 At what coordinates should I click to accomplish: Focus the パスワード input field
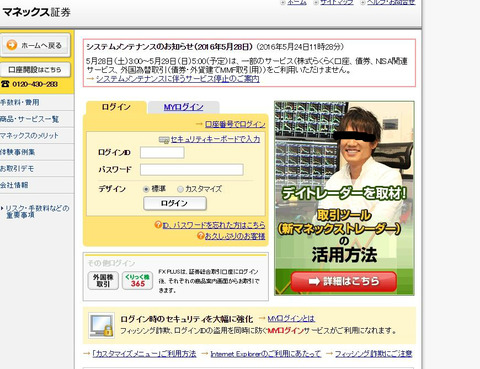pos(192,170)
